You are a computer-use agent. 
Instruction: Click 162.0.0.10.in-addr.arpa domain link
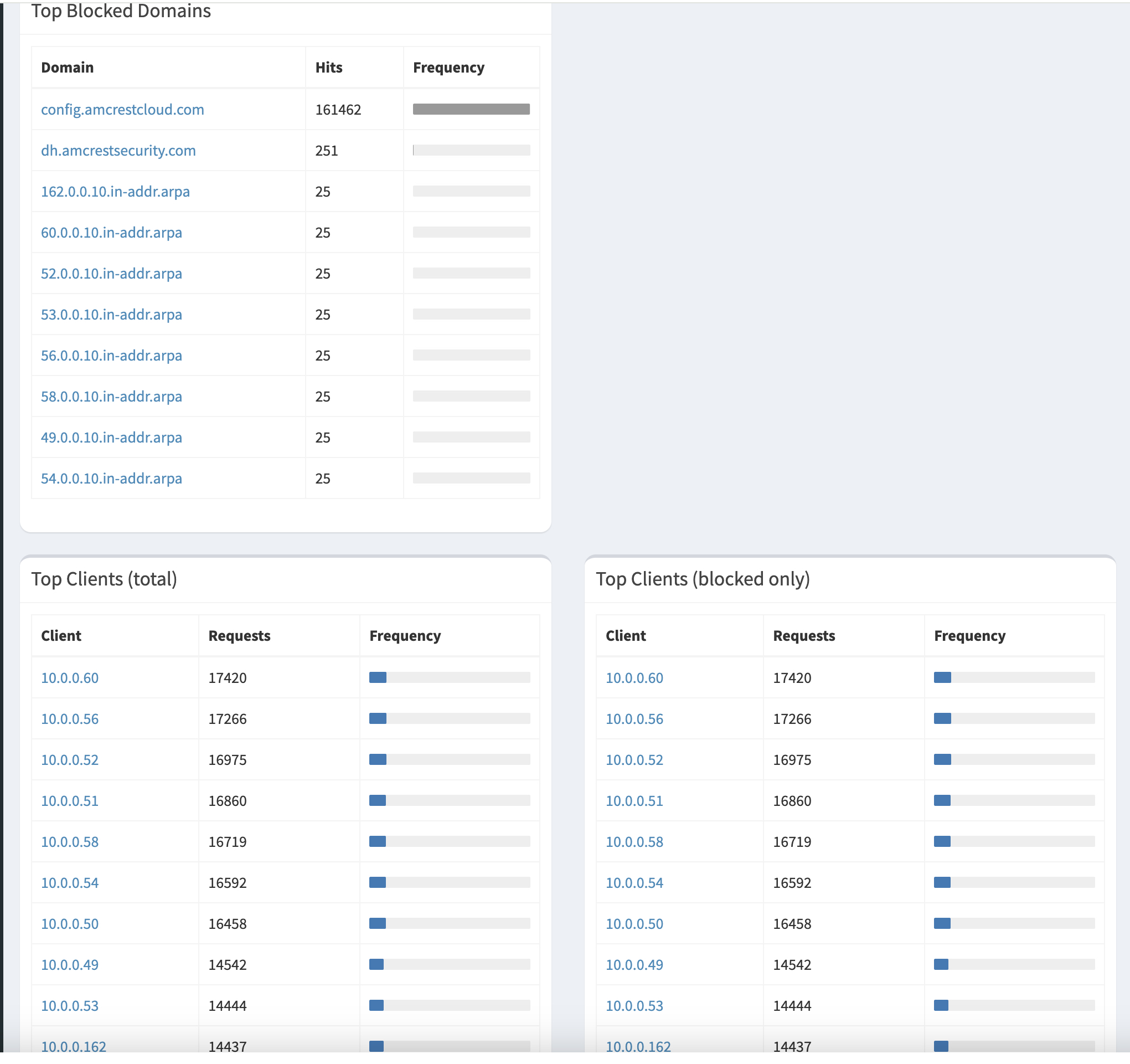click(115, 191)
